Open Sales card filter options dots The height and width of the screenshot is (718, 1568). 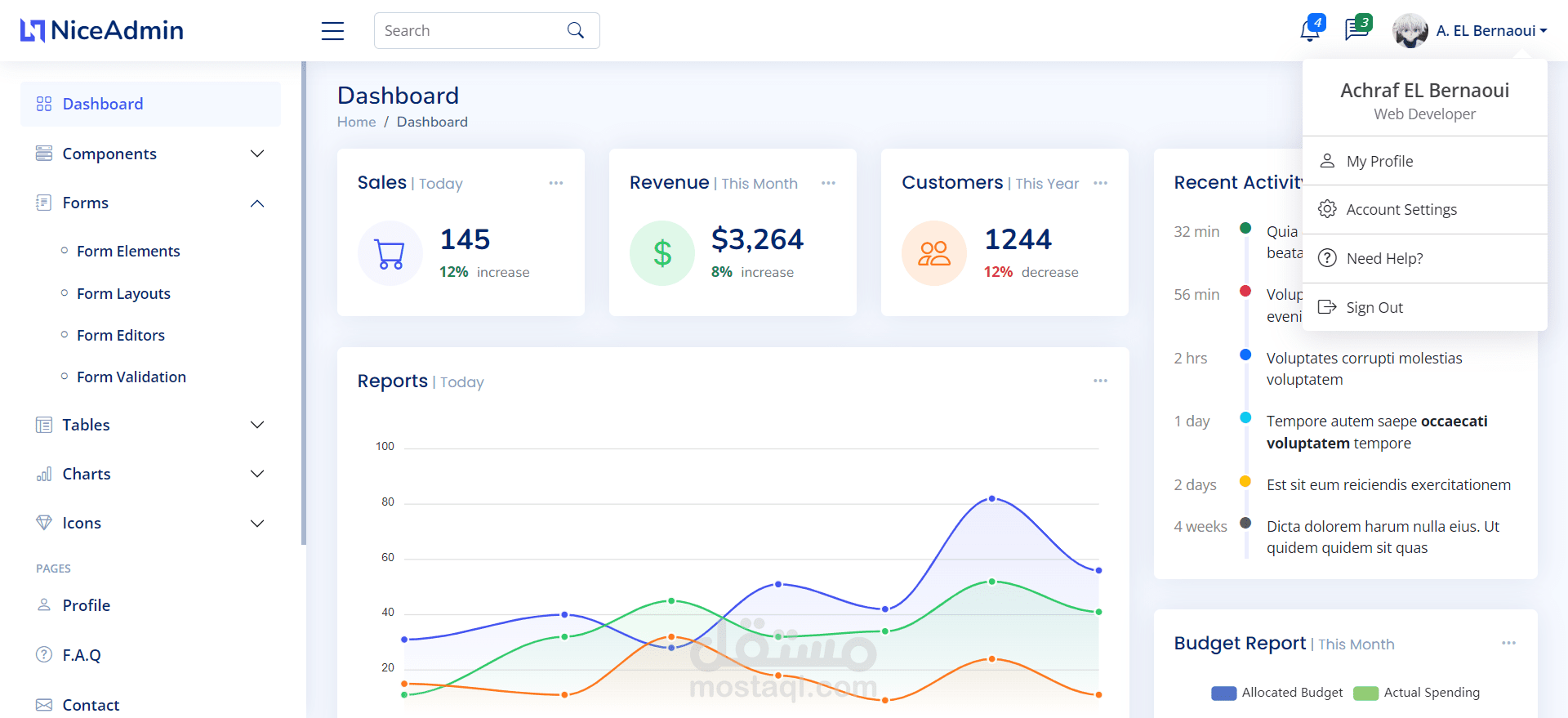556,183
